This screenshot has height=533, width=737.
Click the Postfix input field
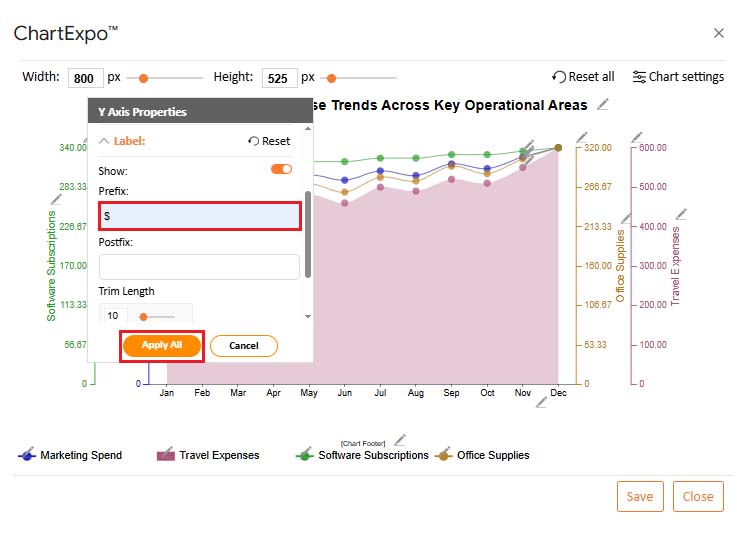[199, 267]
